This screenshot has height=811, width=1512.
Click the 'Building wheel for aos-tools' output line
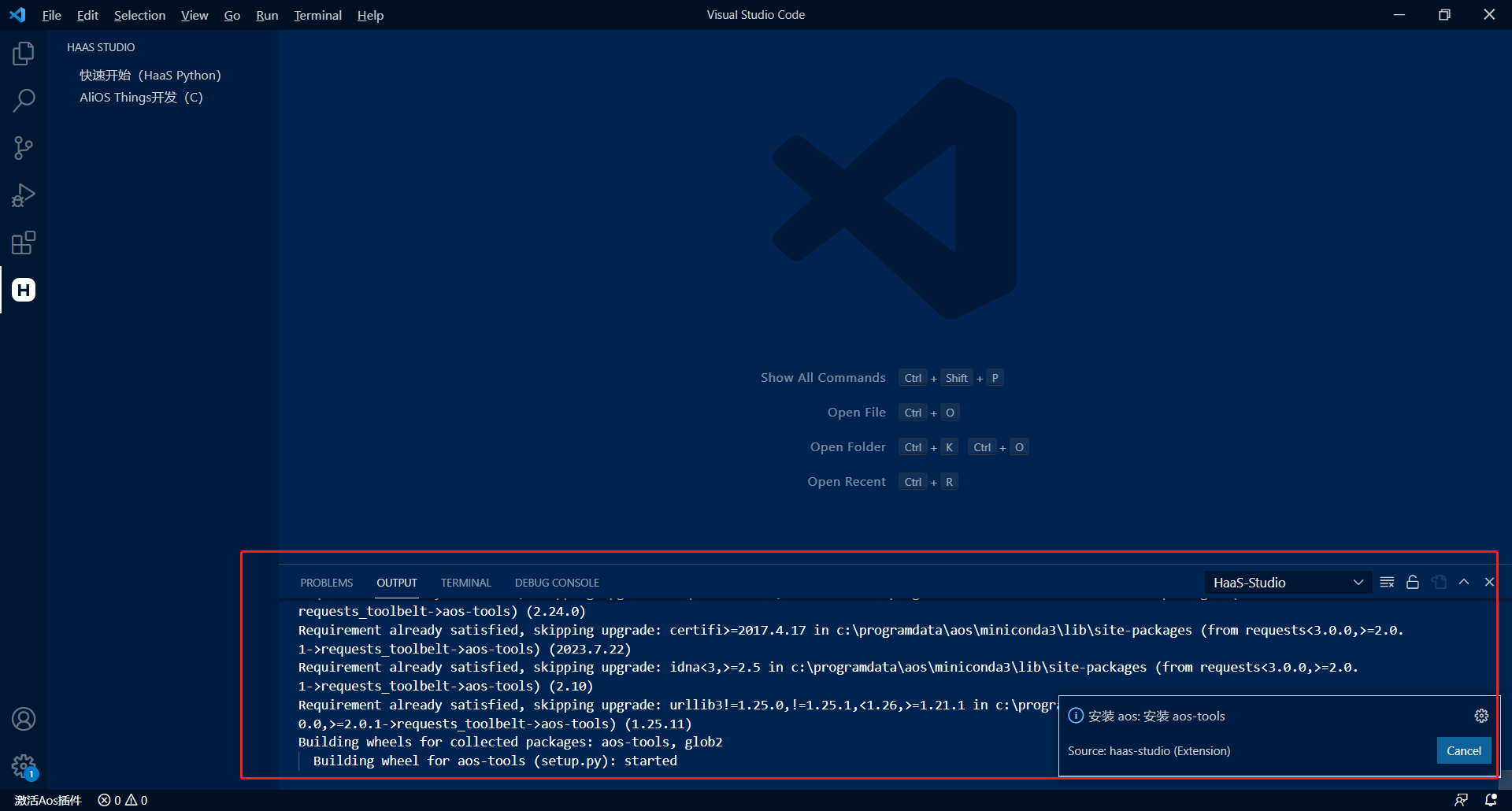click(x=495, y=761)
